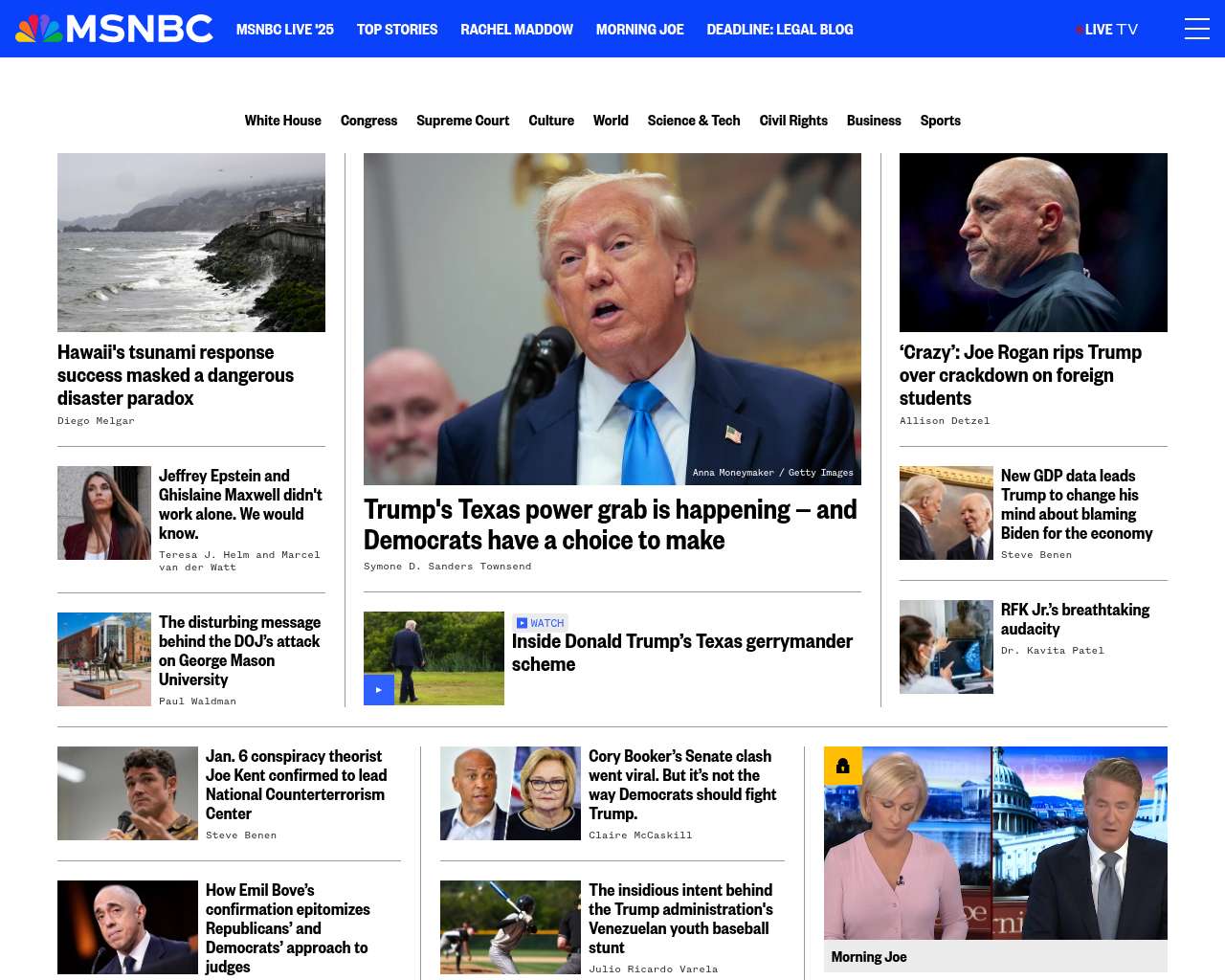Open RACHEL MADDOW section
1225x980 pixels.
pos(517,30)
